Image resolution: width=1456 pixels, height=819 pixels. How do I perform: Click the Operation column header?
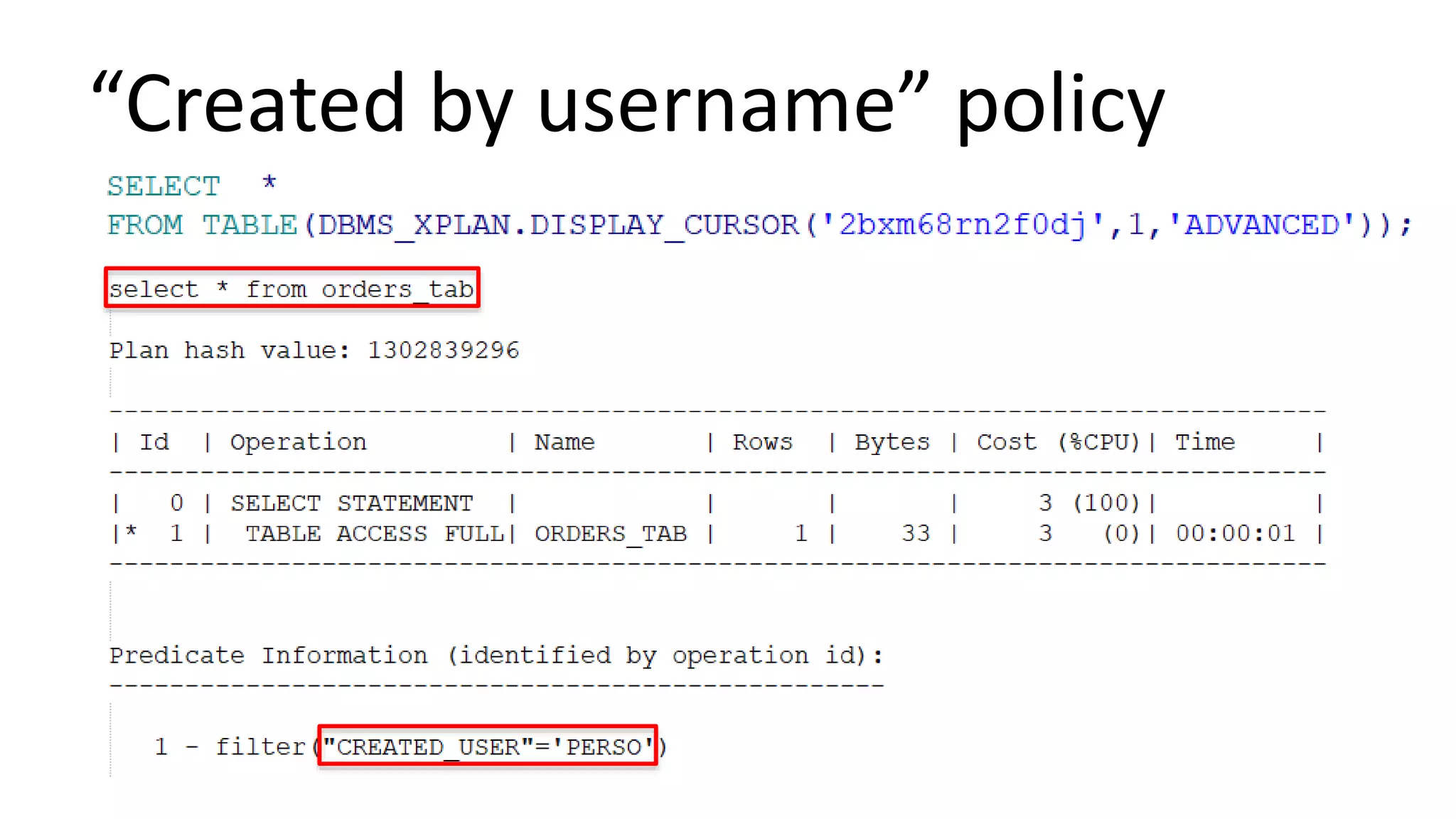click(x=298, y=443)
